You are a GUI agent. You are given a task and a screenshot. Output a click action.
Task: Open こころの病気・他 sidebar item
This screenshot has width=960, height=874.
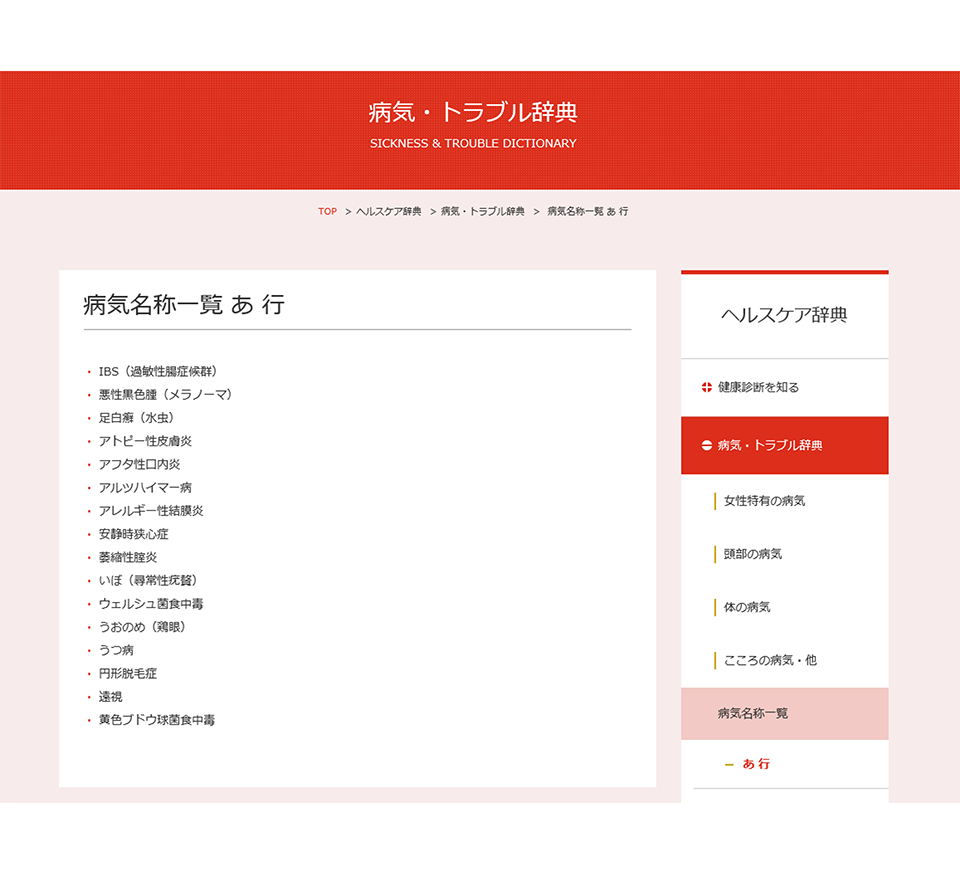770,661
